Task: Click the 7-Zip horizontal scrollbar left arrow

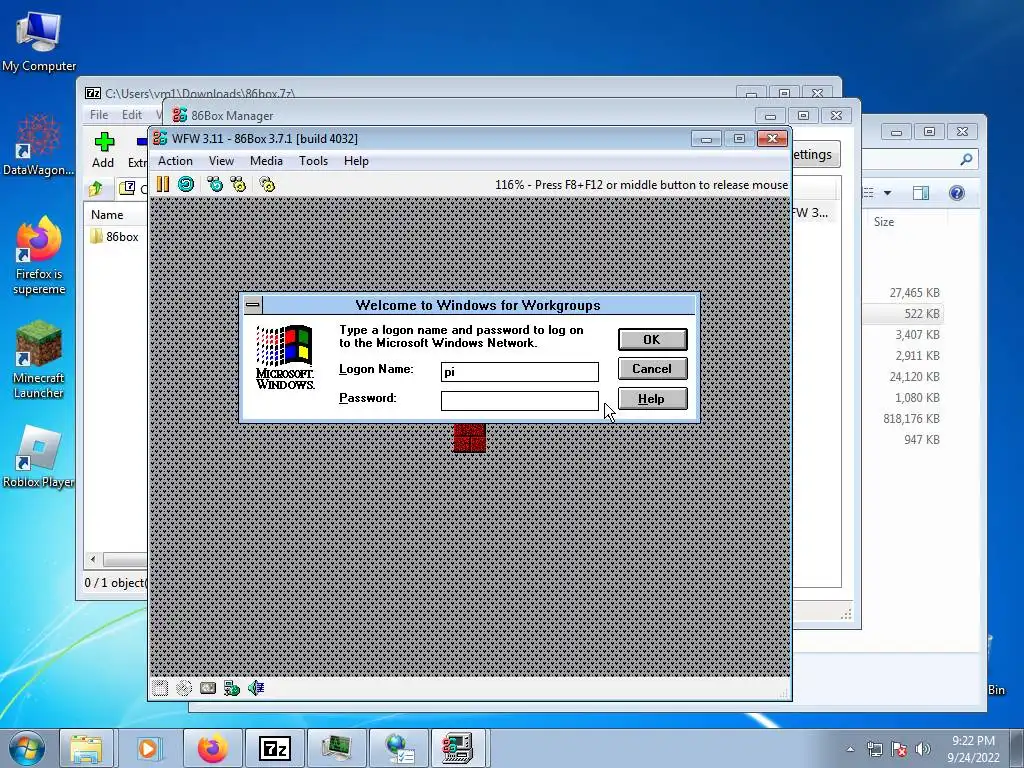Action: pyautogui.click(x=93, y=560)
